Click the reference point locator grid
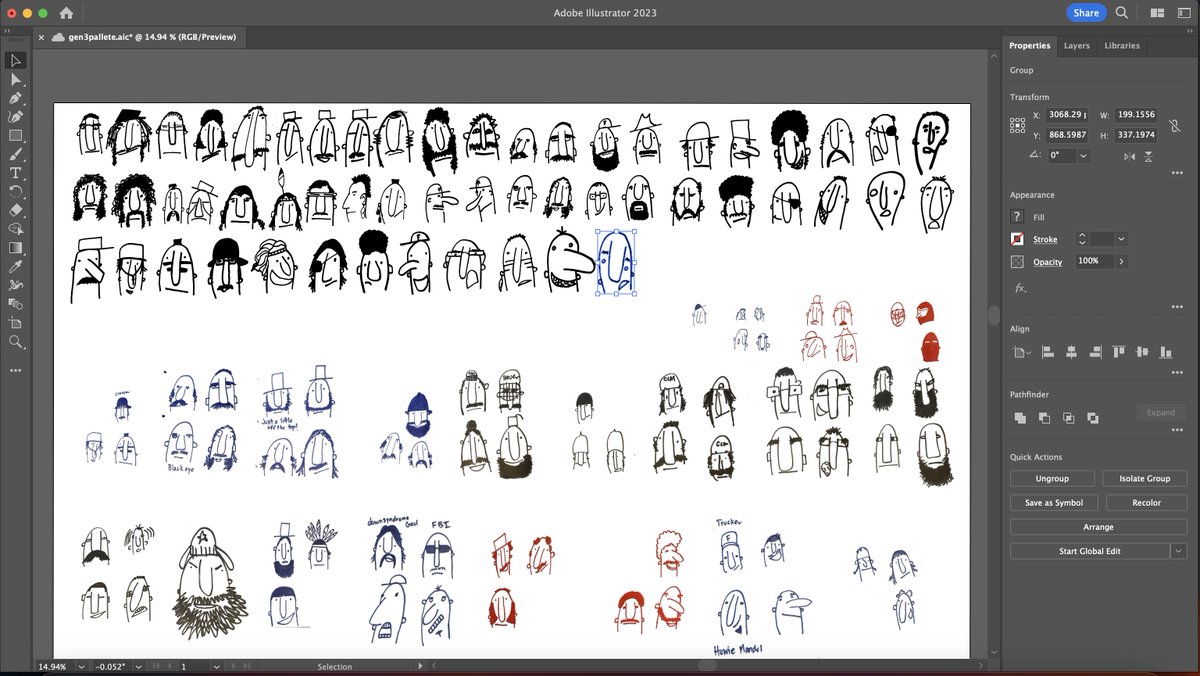 (x=1017, y=125)
